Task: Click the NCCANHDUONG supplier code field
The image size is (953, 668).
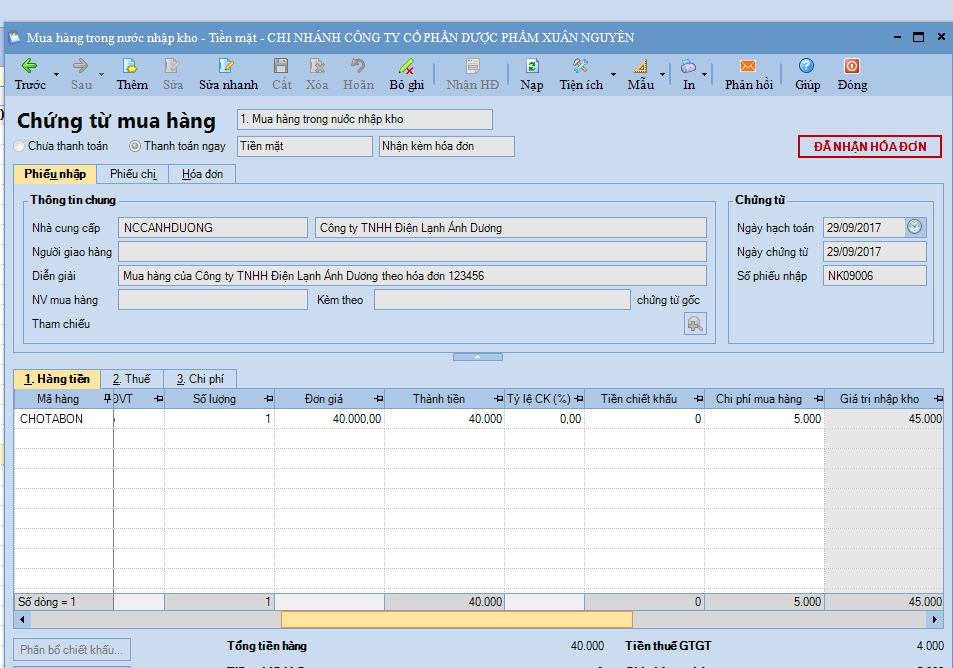Action: point(213,228)
